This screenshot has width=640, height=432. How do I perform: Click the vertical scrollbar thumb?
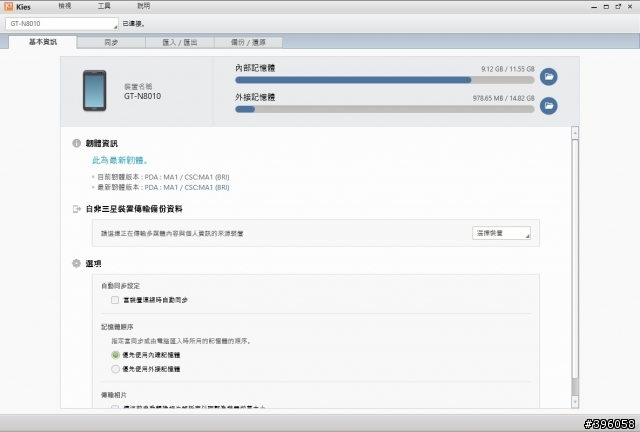[575, 259]
